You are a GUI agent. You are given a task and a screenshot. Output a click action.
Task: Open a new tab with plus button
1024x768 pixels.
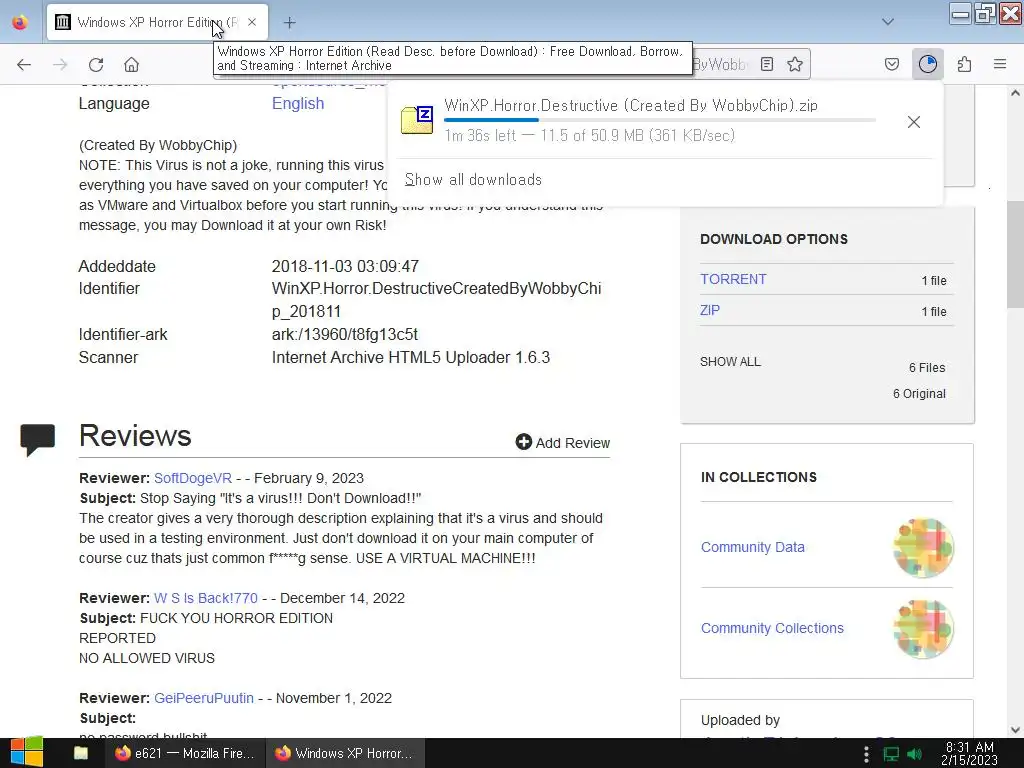[289, 23]
